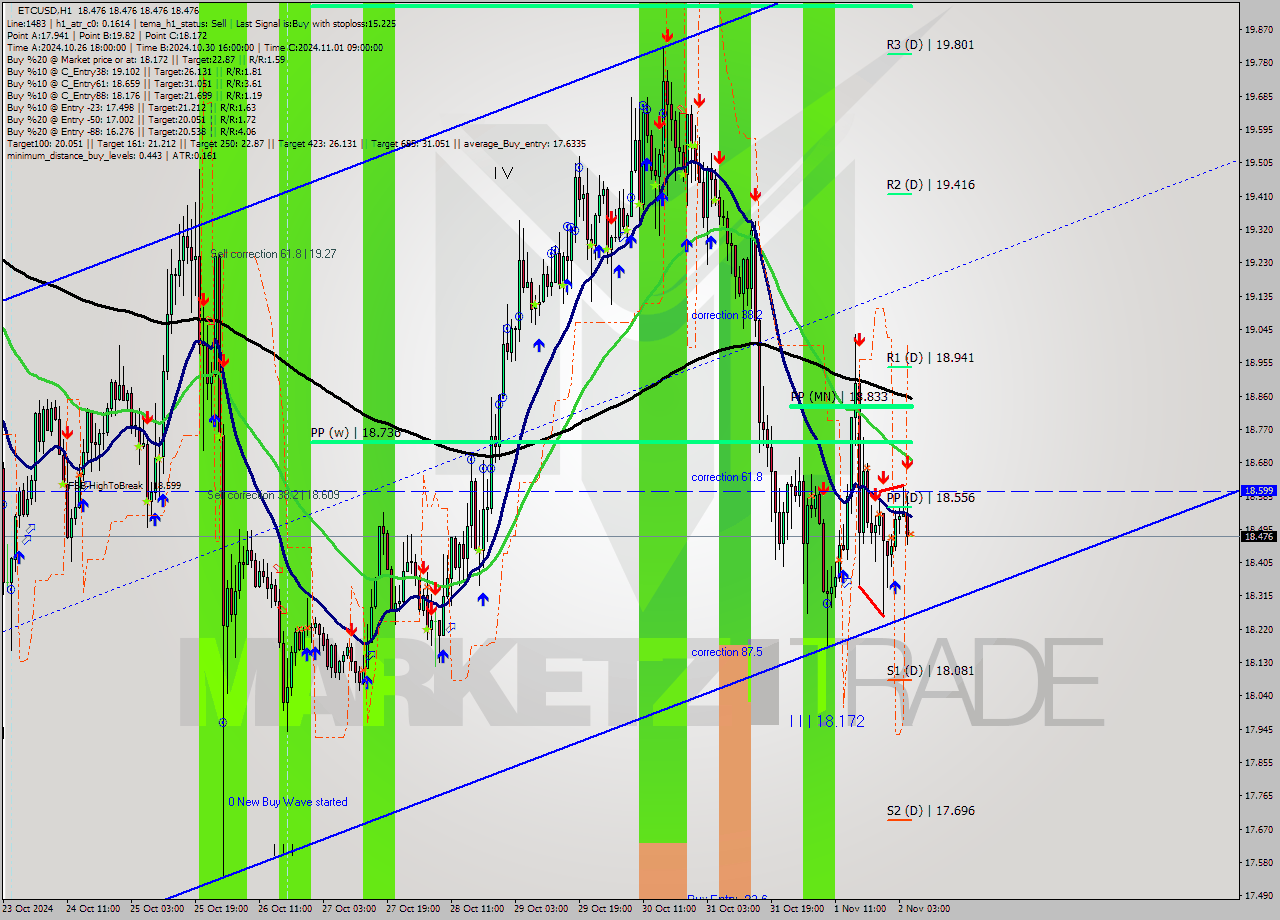Click the 19.870 price axis value
The height and width of the screenshot is (920, 1280).
point(1258,29)
